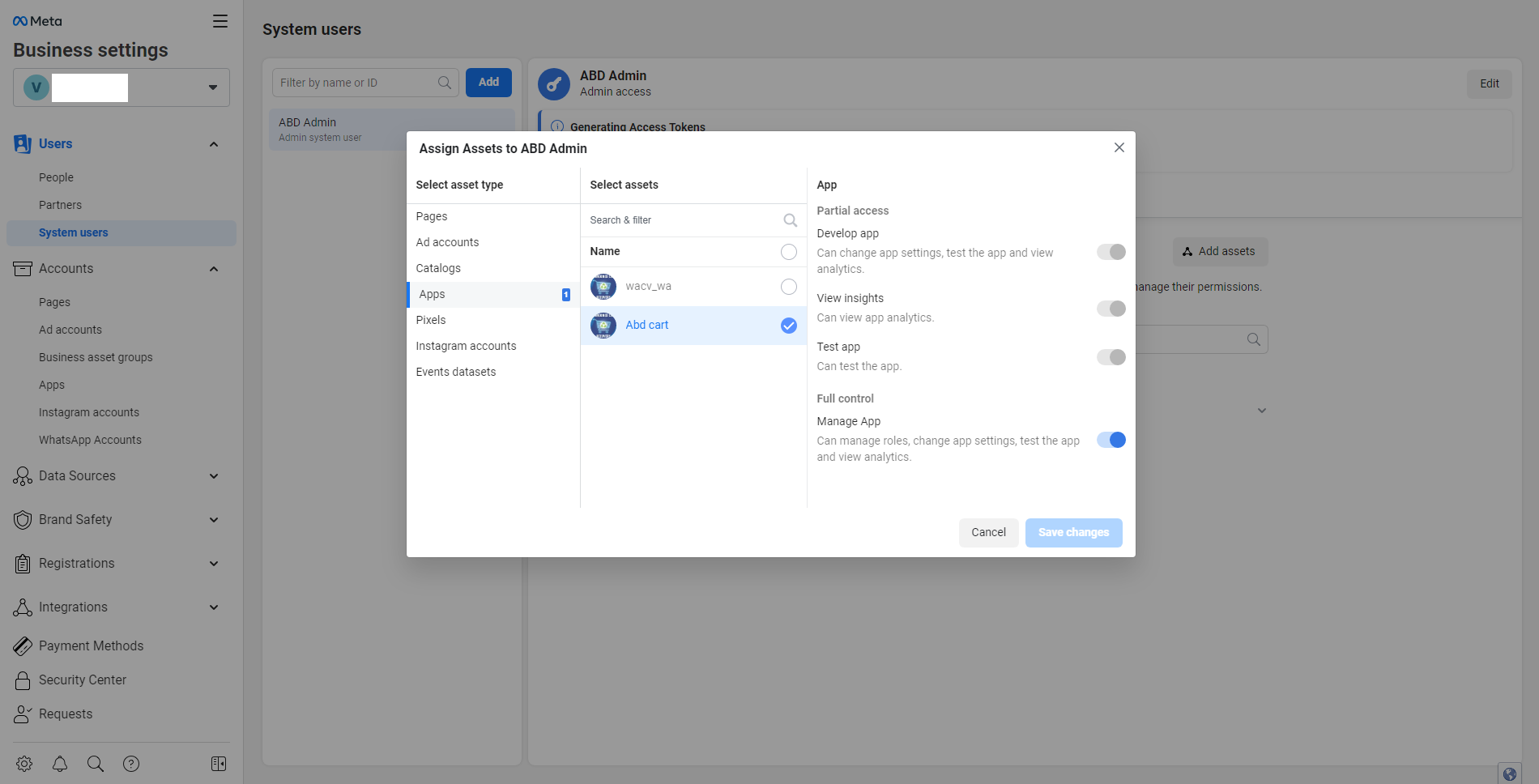Open People in sidebar
The image size is (1539, 784).
(x=56, y=177)
